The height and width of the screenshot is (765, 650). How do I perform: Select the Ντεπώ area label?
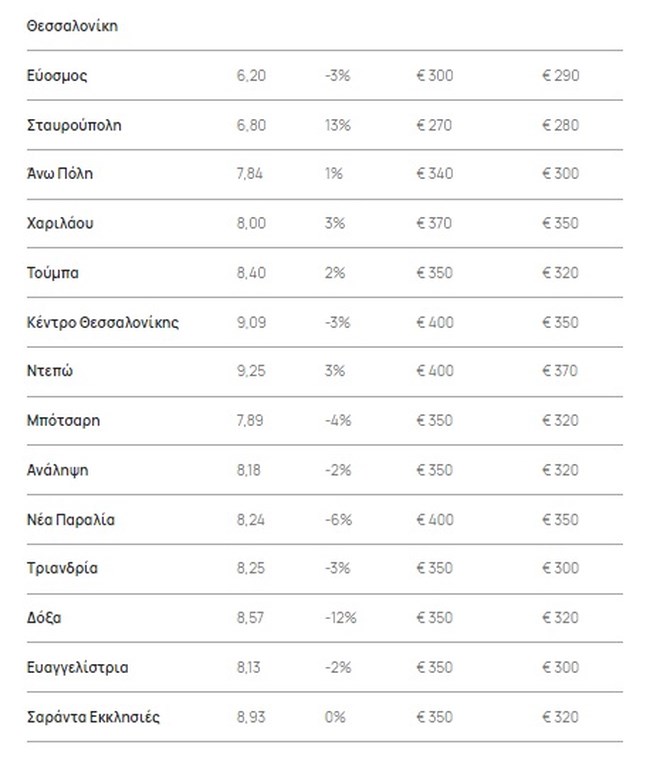tap(50, 372)
